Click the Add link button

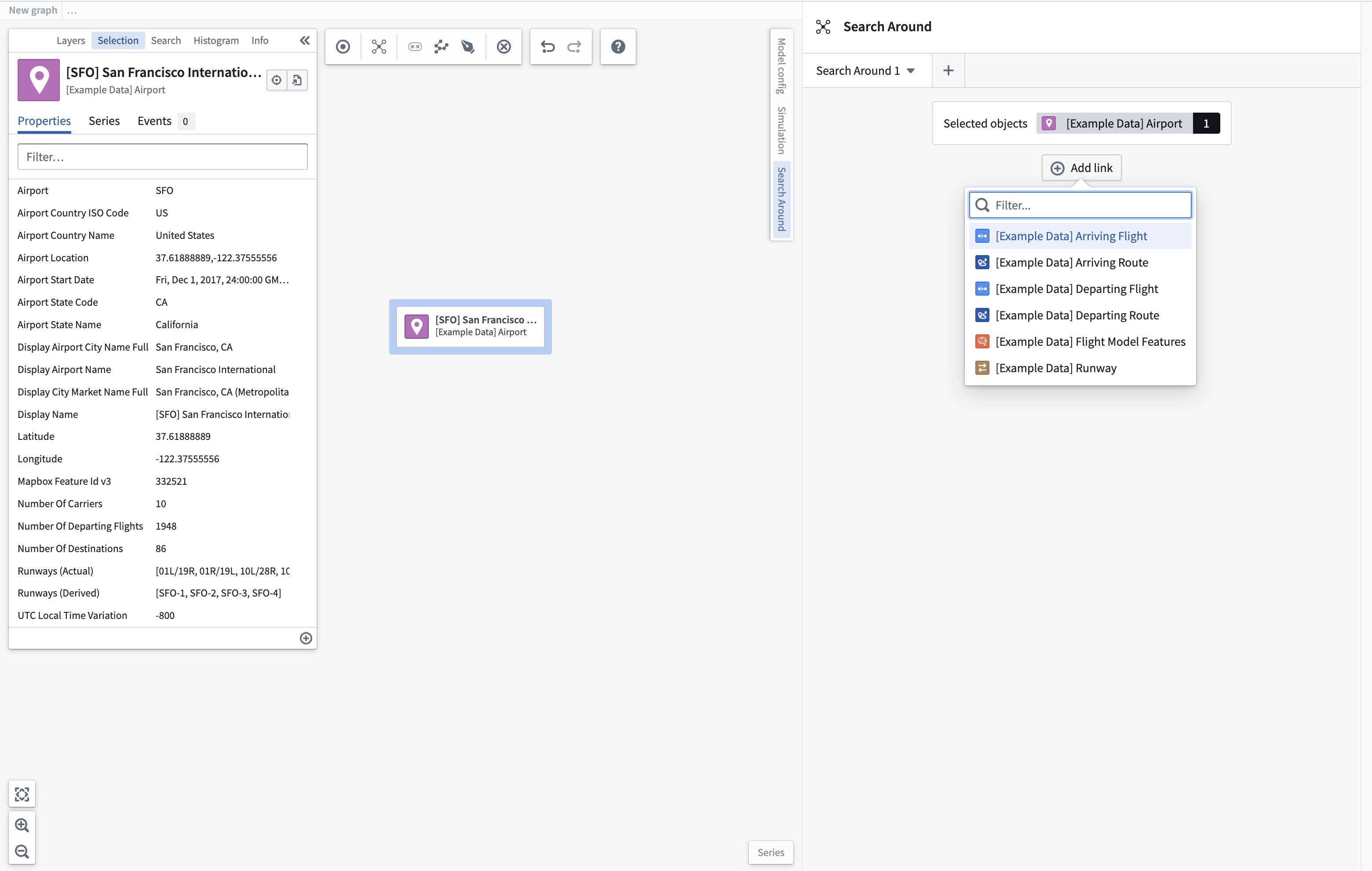pos(1081,168)
